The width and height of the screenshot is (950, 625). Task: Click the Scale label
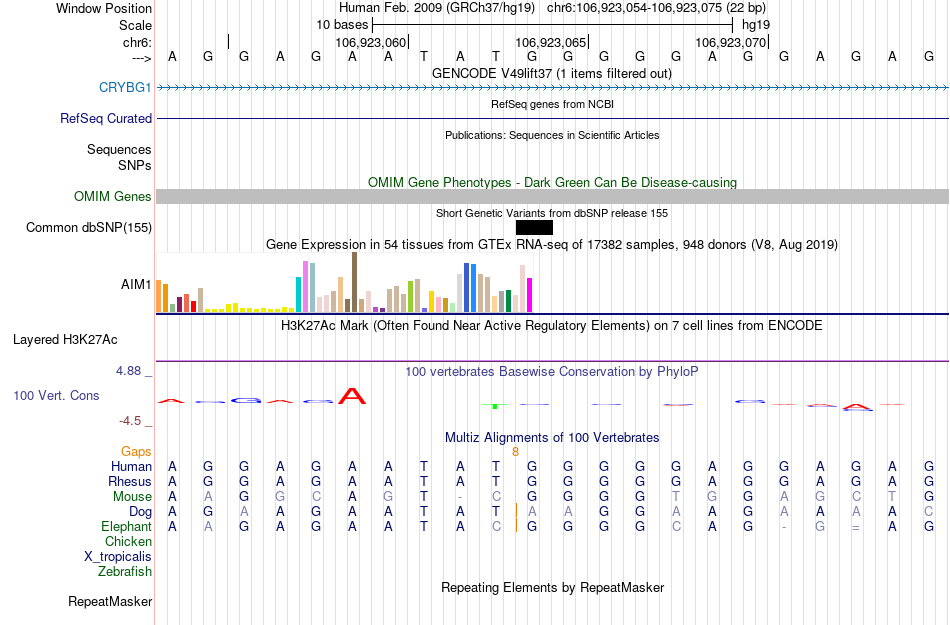coord(135,25)
